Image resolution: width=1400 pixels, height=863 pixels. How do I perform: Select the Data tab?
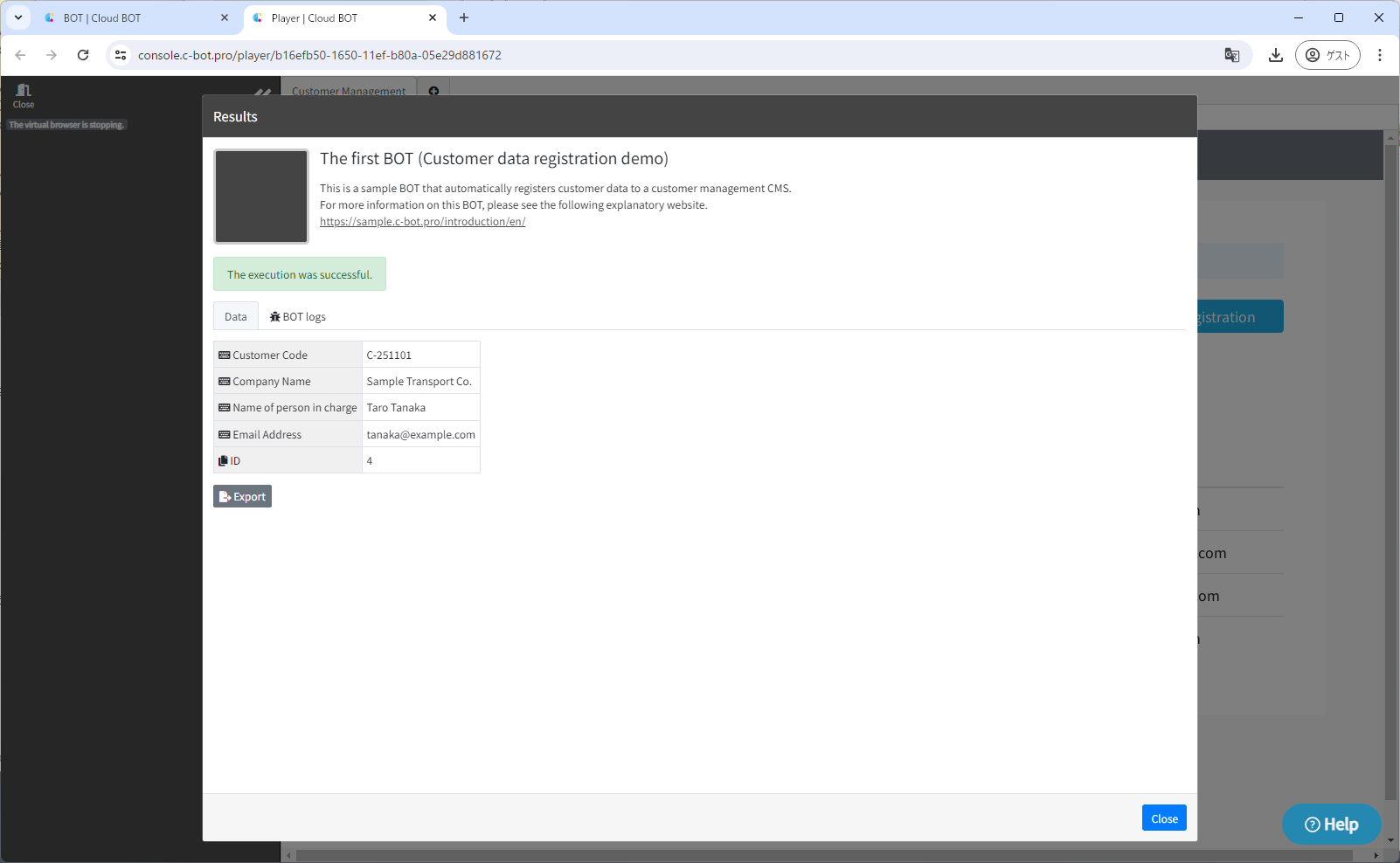(236, 316)
